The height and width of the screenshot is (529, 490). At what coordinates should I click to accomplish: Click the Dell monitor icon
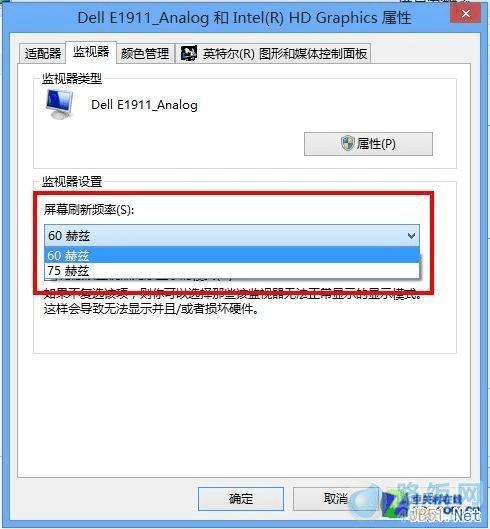(x=59, y=104)
